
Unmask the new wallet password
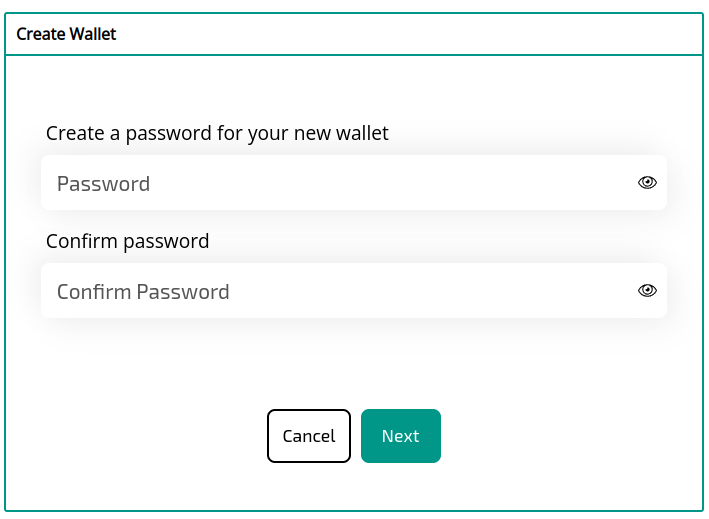coord(647,183)
